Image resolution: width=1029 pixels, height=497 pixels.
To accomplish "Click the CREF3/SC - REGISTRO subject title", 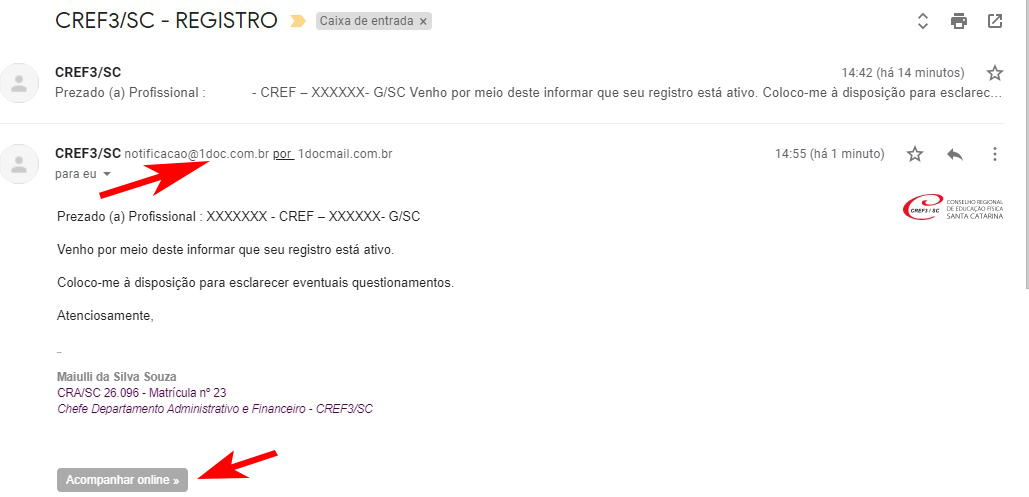I will point(167,20).
